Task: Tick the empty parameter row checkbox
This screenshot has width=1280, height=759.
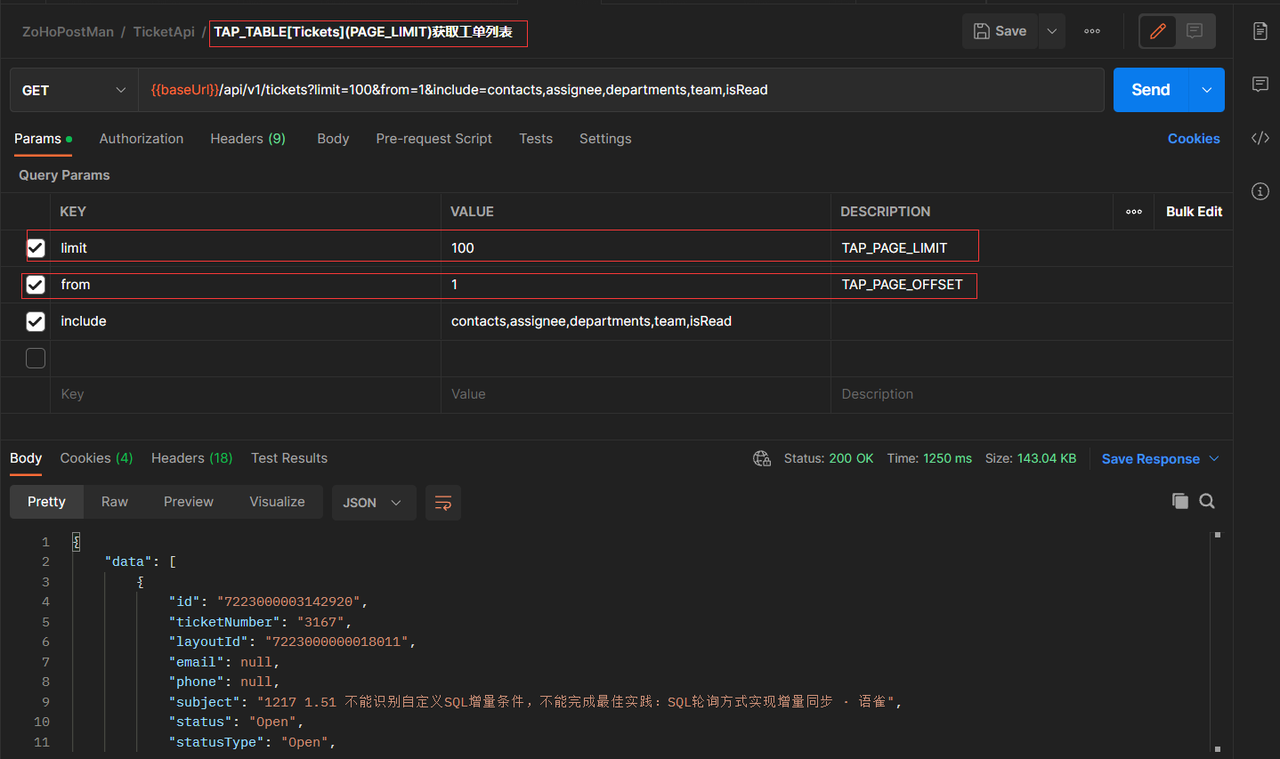Action: coord(36,358)
